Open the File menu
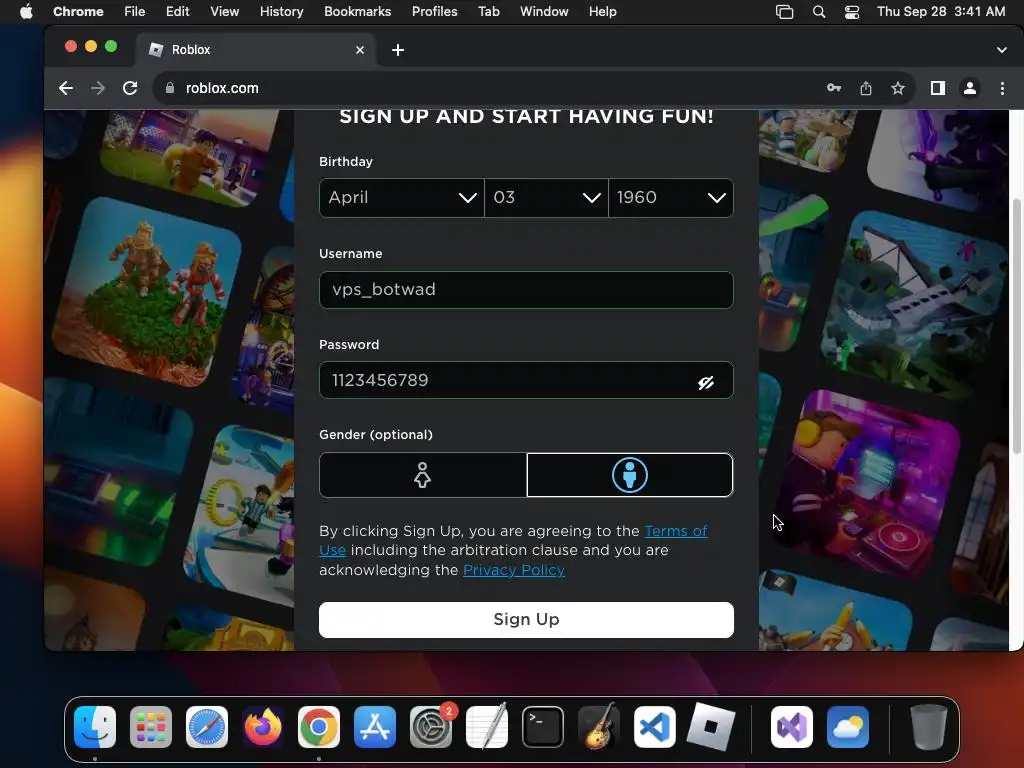This screenshot has height=768, width=1024. click(x=135, y=12)
